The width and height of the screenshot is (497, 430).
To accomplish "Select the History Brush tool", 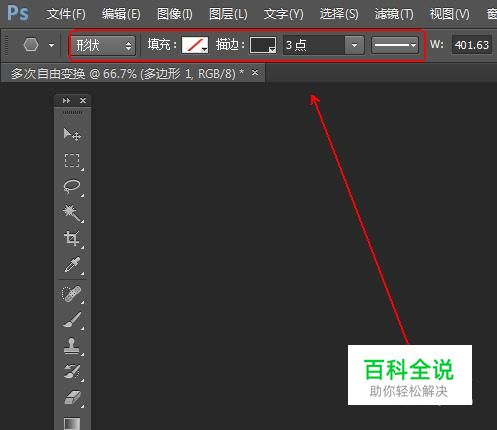I will click(x=72, y=371).
